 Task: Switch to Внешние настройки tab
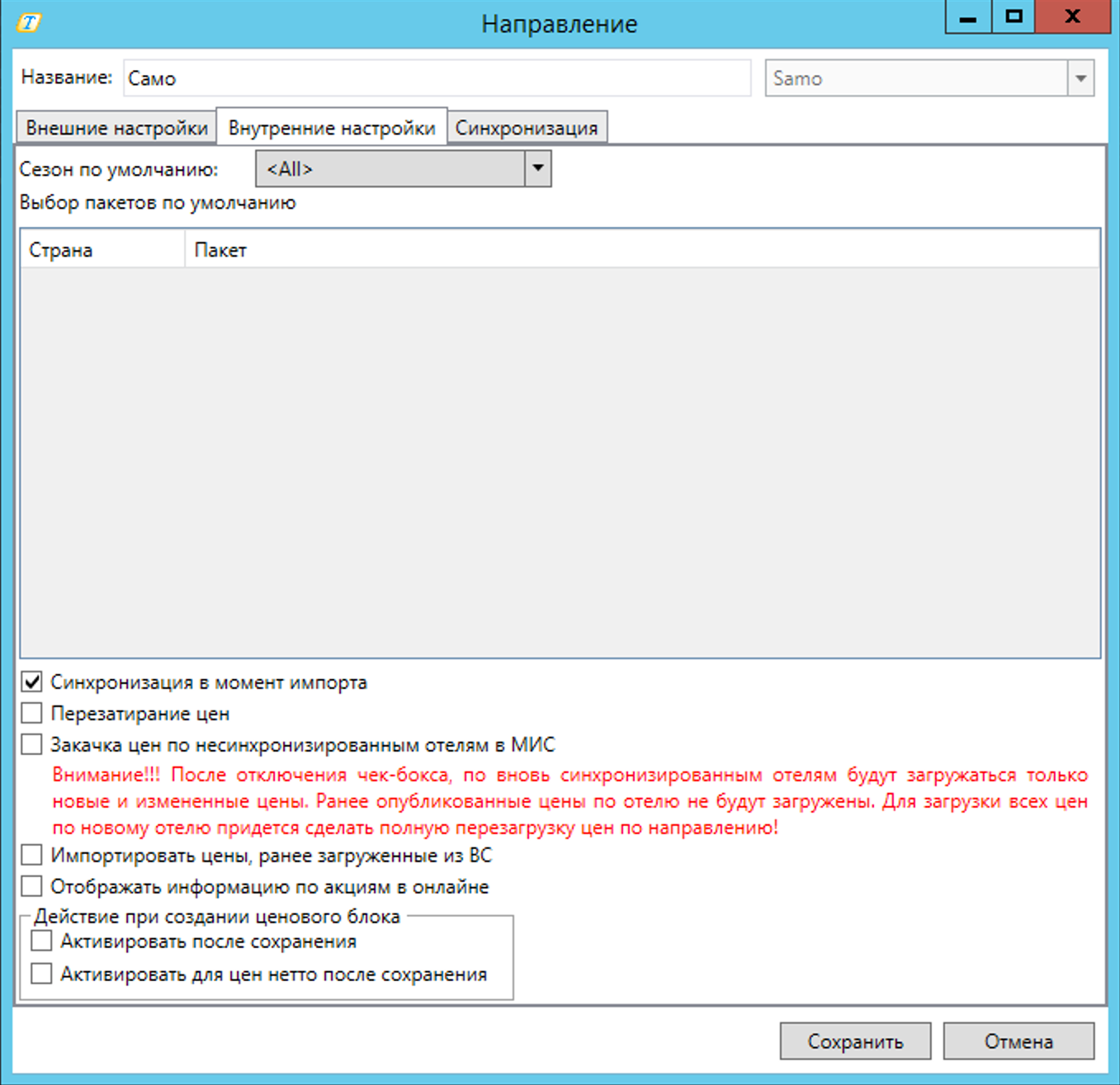click(116, 129)
